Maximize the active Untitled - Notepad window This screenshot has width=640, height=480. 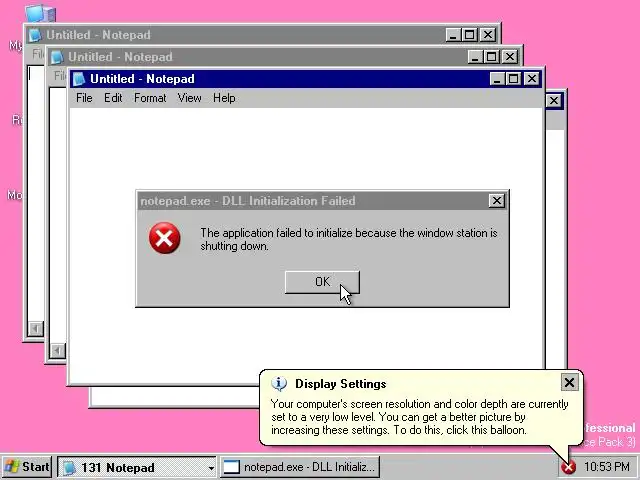pos(513,79)
